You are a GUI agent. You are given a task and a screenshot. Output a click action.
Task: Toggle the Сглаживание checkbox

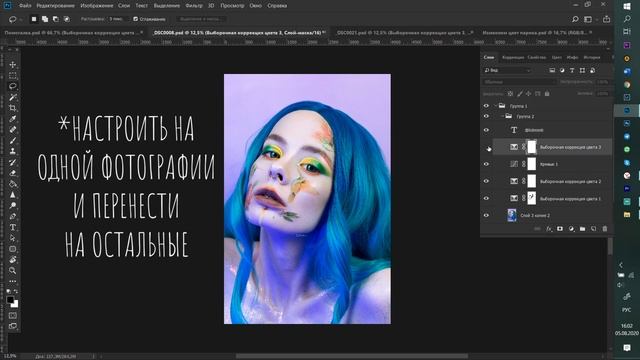pyautogui.click(x=136, y=19)
